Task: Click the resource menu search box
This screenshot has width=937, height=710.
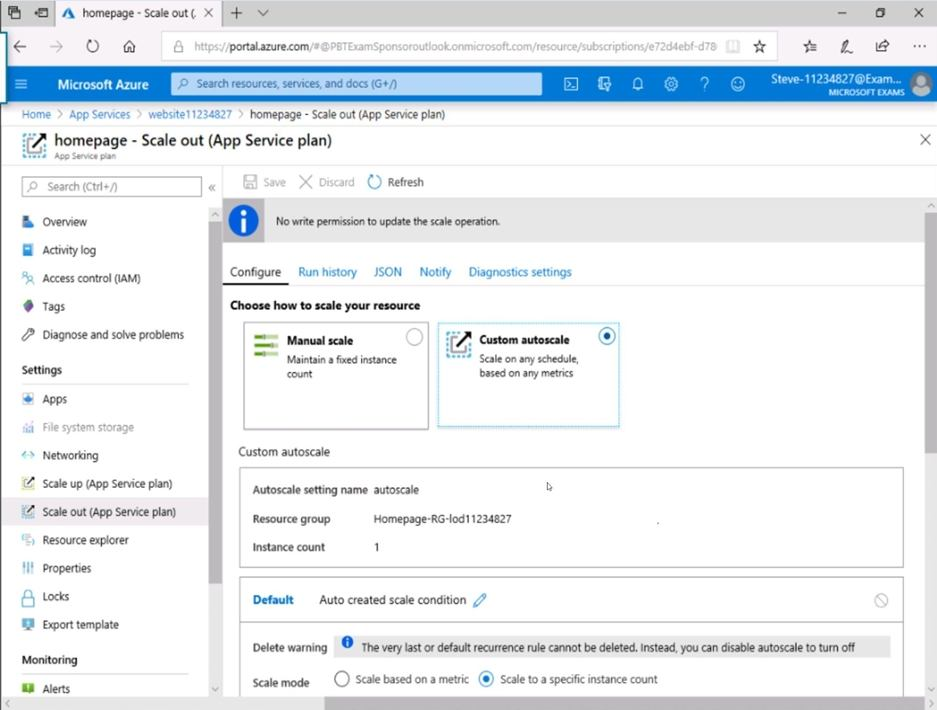Action: pos(112,186)
